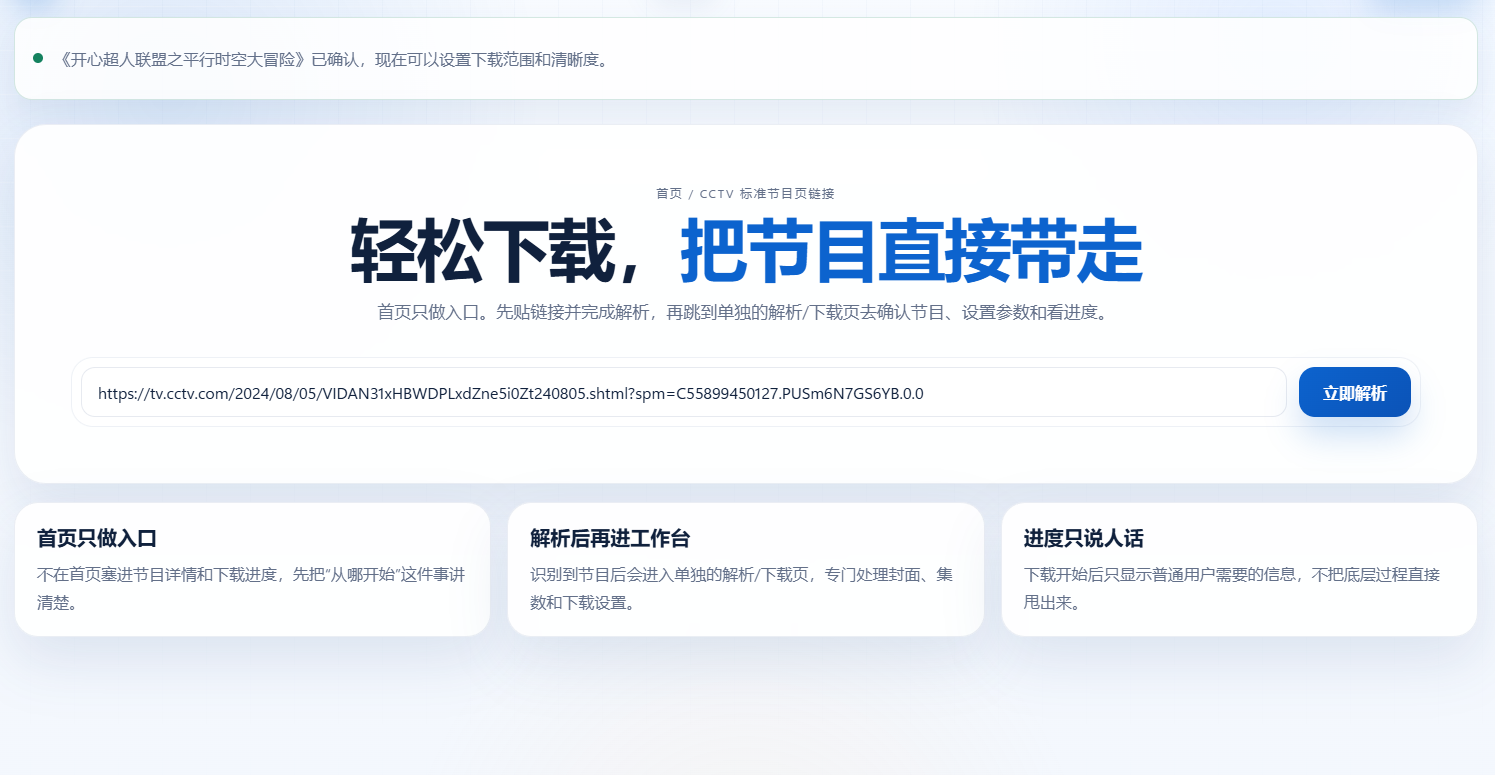The height and width of the screenshot is (775, 1495).
Task: Click the 《开心超人联盟之平行时空大冒险》 program title
Action: (182, 59)
